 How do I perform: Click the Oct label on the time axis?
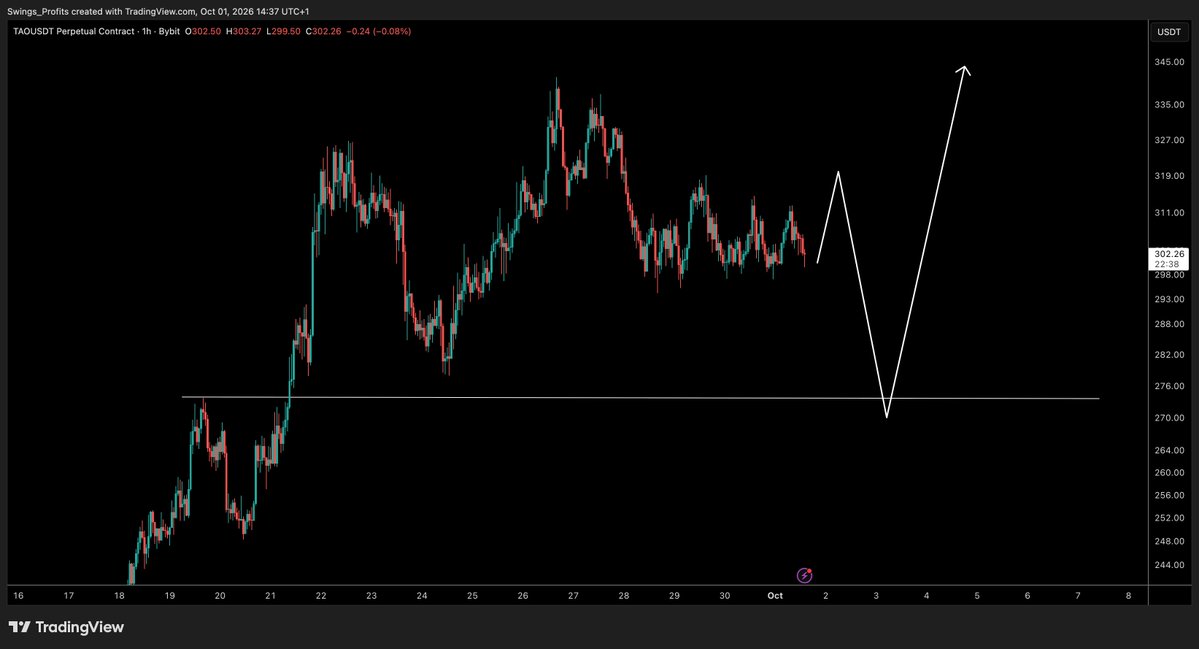coord(775,595)
